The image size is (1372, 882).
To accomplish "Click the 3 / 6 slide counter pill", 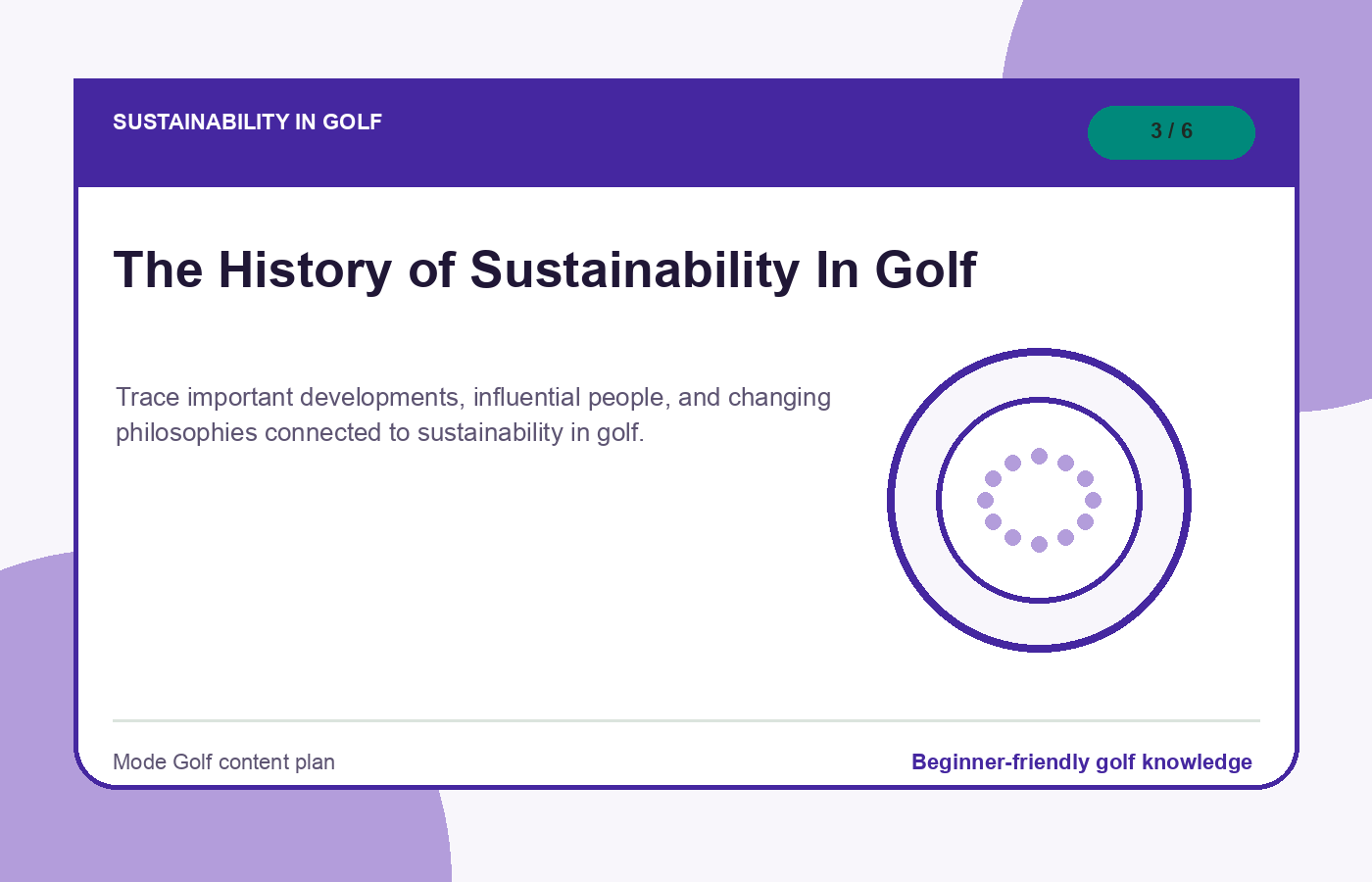I will coord(1171,132).
